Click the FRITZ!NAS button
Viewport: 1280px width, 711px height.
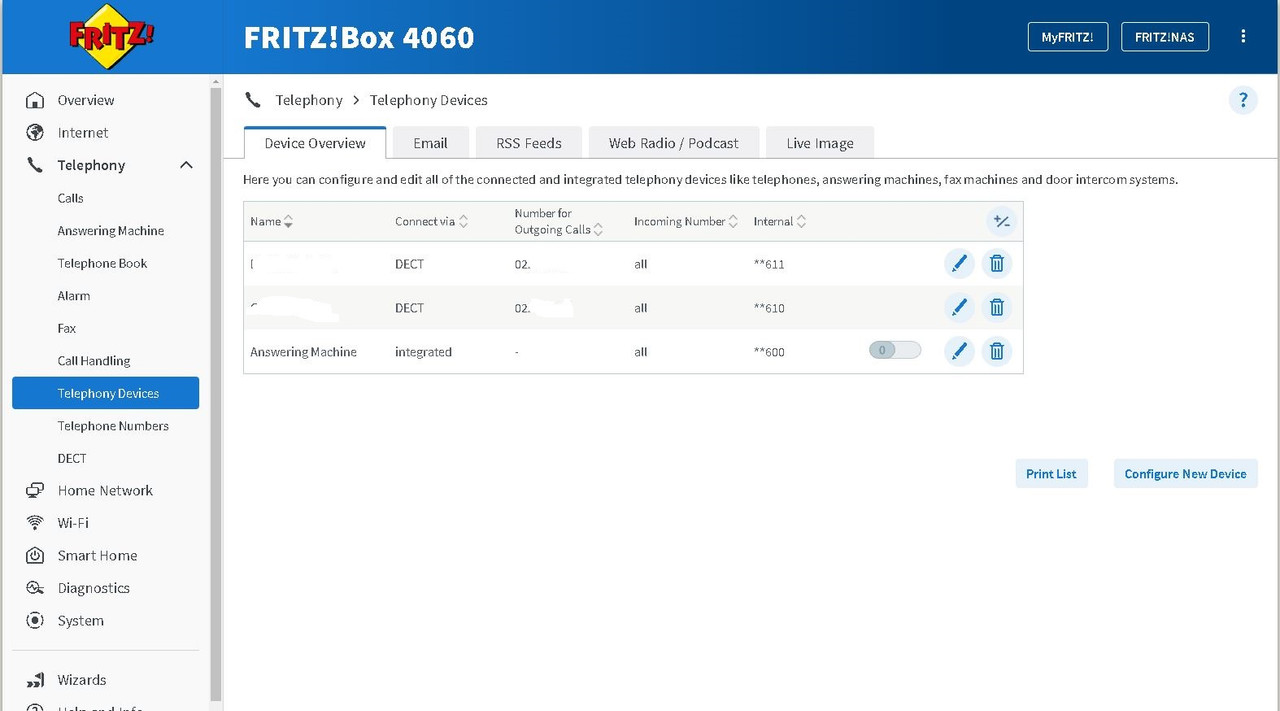[1165, 37]
